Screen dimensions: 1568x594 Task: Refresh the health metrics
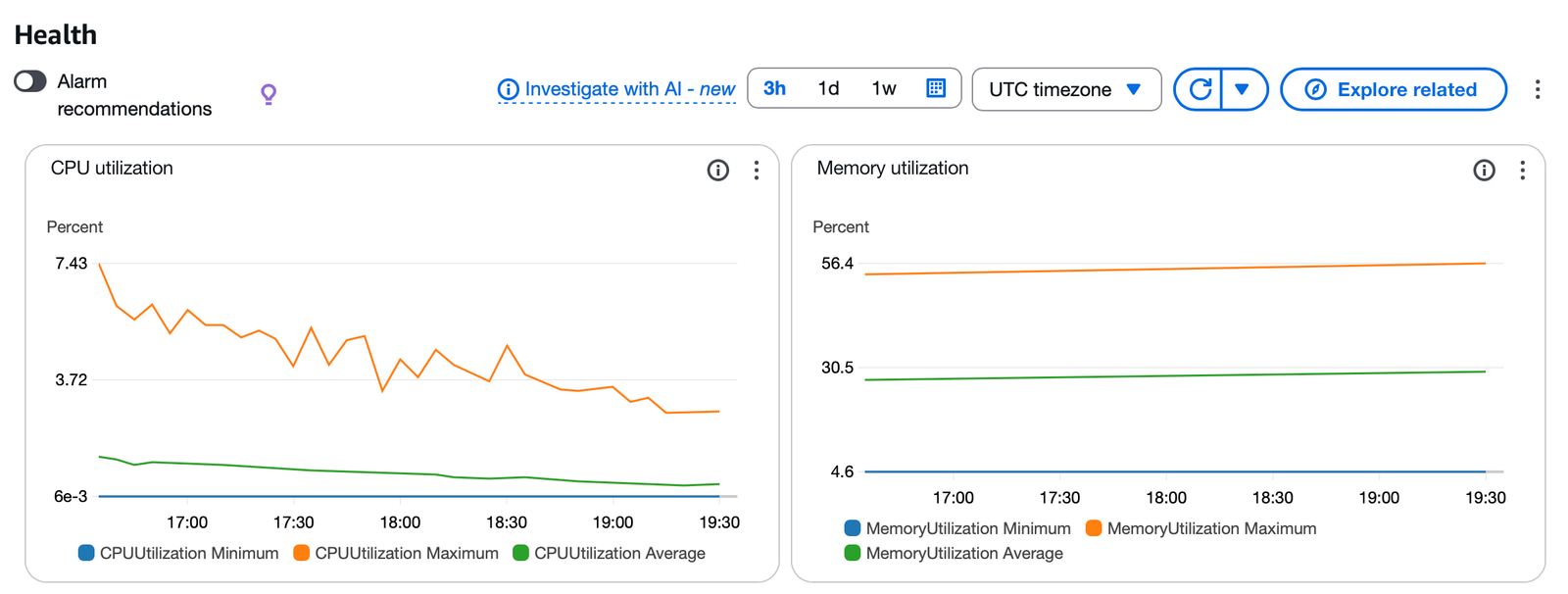point(1200,89)
